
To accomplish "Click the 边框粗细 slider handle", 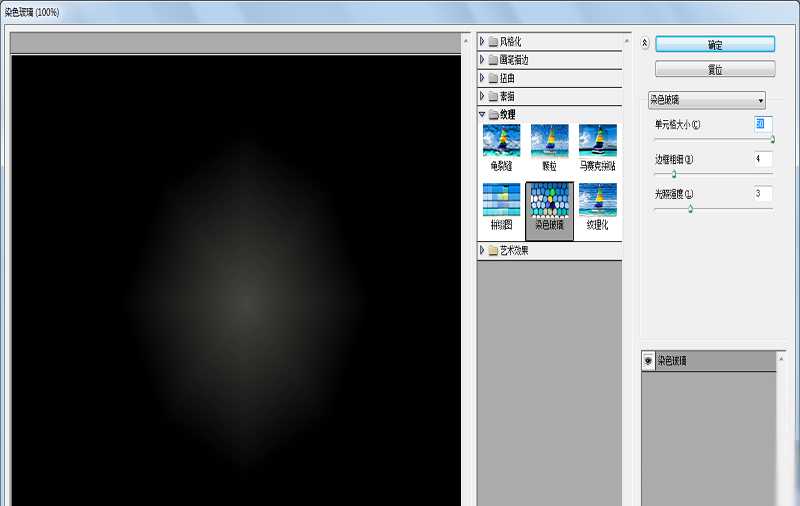I will (x=674, y=174).
